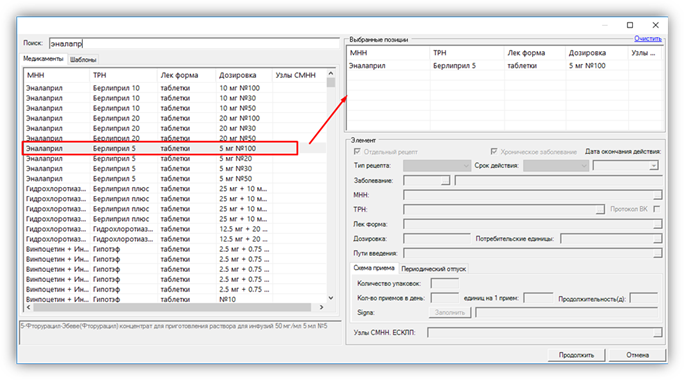Click the Дозировка column header in medication list

(x=244, y=75)
